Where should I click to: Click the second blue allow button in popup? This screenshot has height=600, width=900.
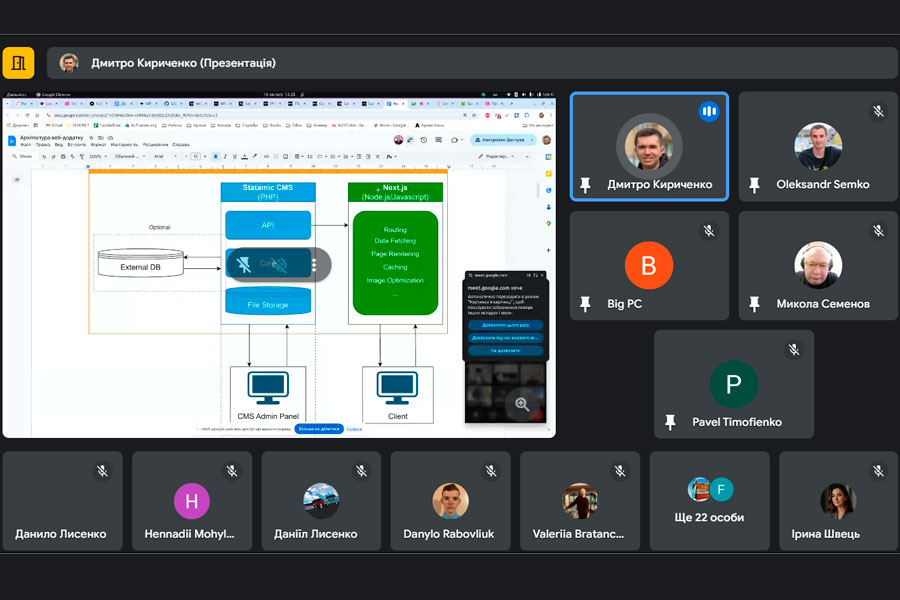tap(505, 338)
